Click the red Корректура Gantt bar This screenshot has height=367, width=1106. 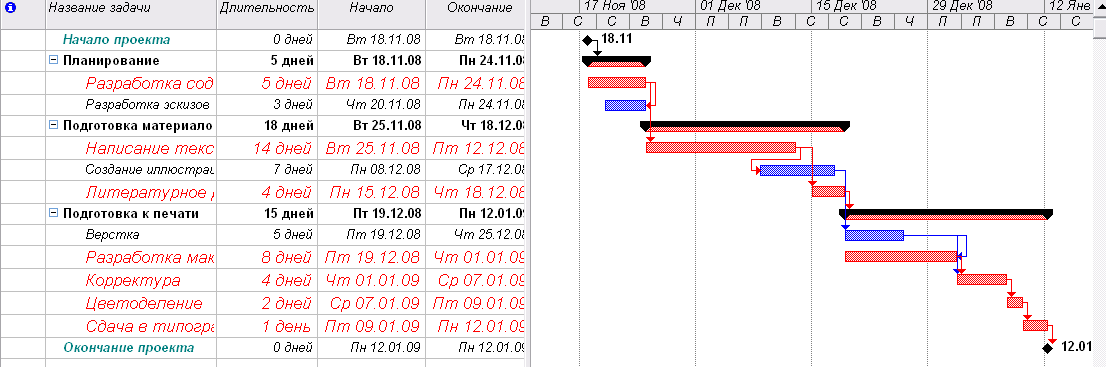click(981, 279)
